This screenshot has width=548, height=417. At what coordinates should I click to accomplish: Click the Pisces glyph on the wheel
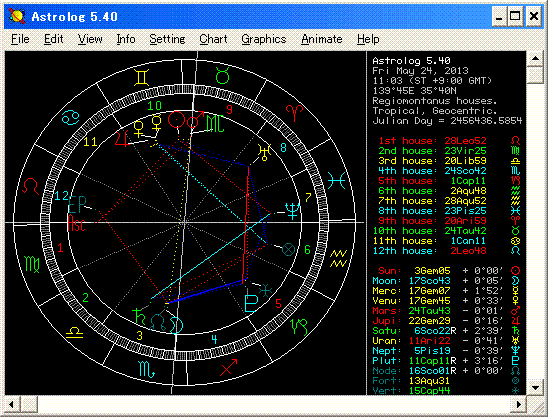[x=337, y=181]
